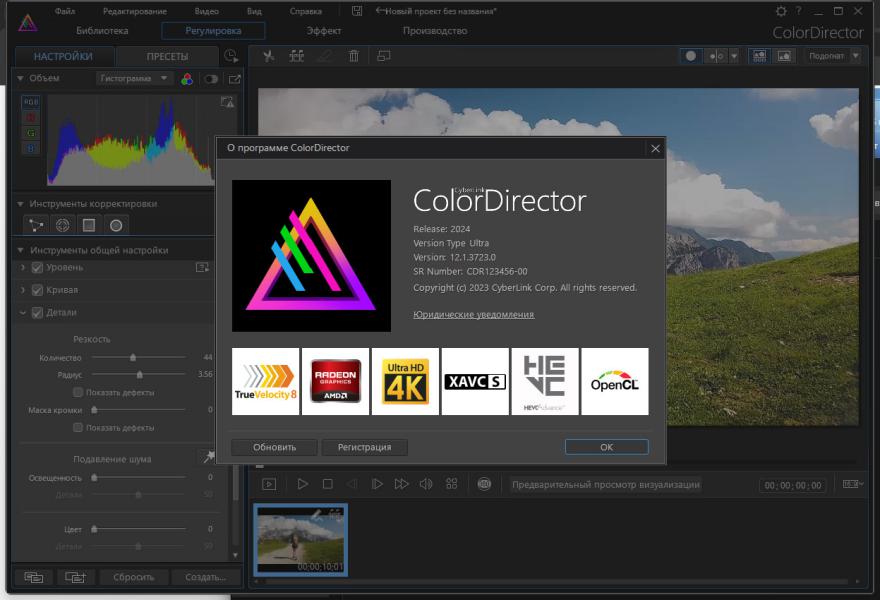880x600 pixels.
Task: Open the Справка menu
Action: [306, 11]
